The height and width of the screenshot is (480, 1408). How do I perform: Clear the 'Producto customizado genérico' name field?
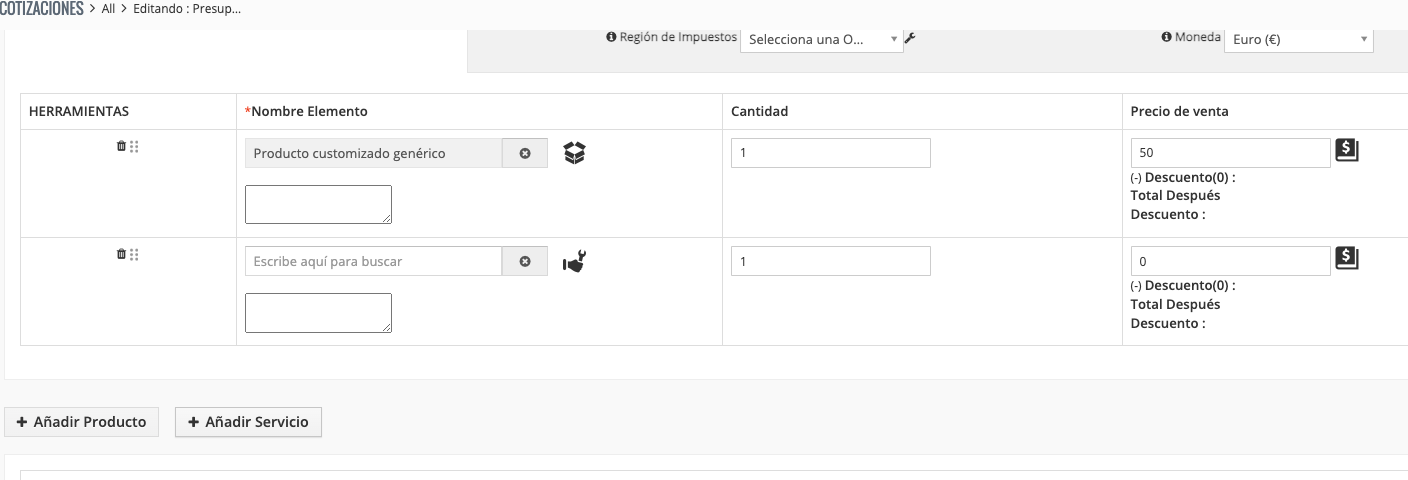click(x=525, y=153)
